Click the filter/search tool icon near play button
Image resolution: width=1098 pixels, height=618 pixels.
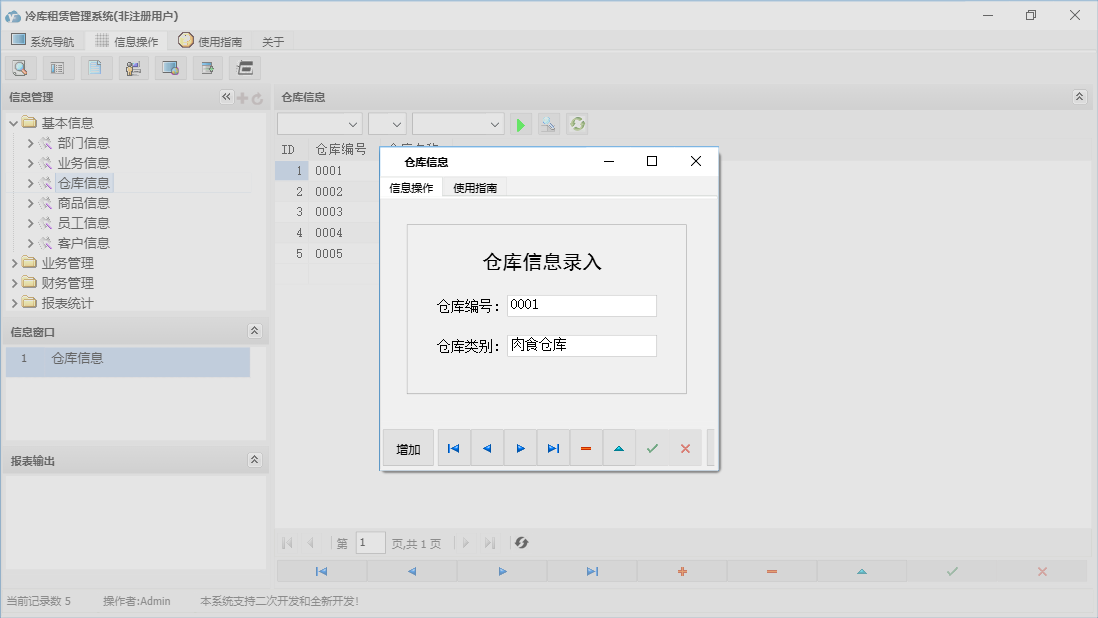click(548, 123)
